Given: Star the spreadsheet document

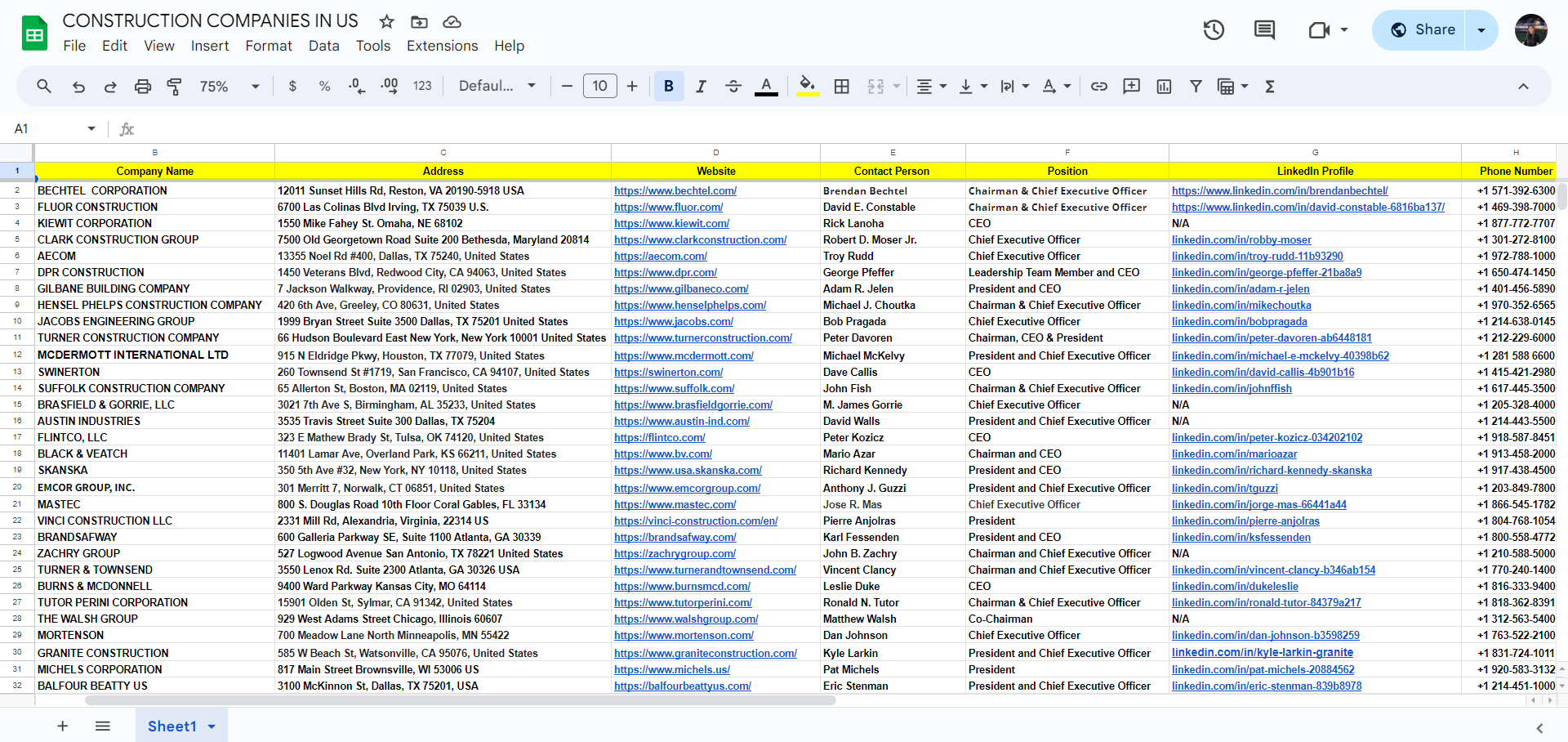Looking at the screenshot, I should click(386, 21).
